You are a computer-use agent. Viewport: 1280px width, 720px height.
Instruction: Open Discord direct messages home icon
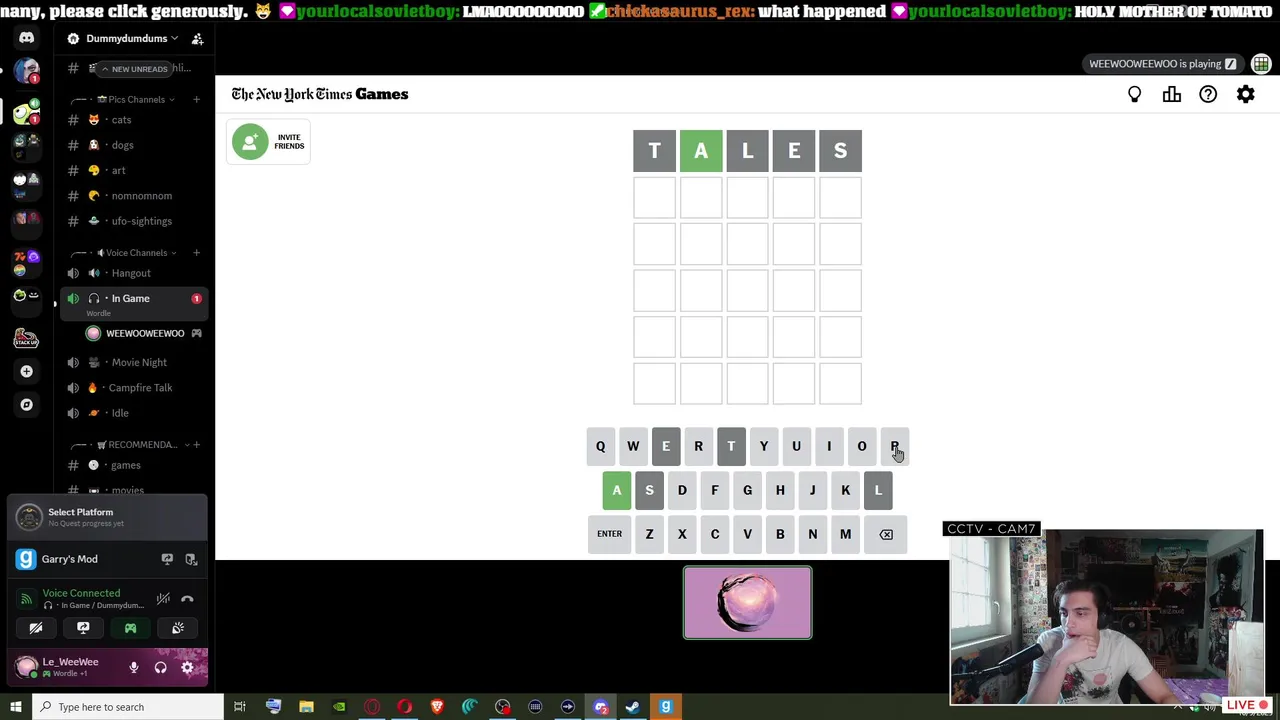tap(27, 38)
